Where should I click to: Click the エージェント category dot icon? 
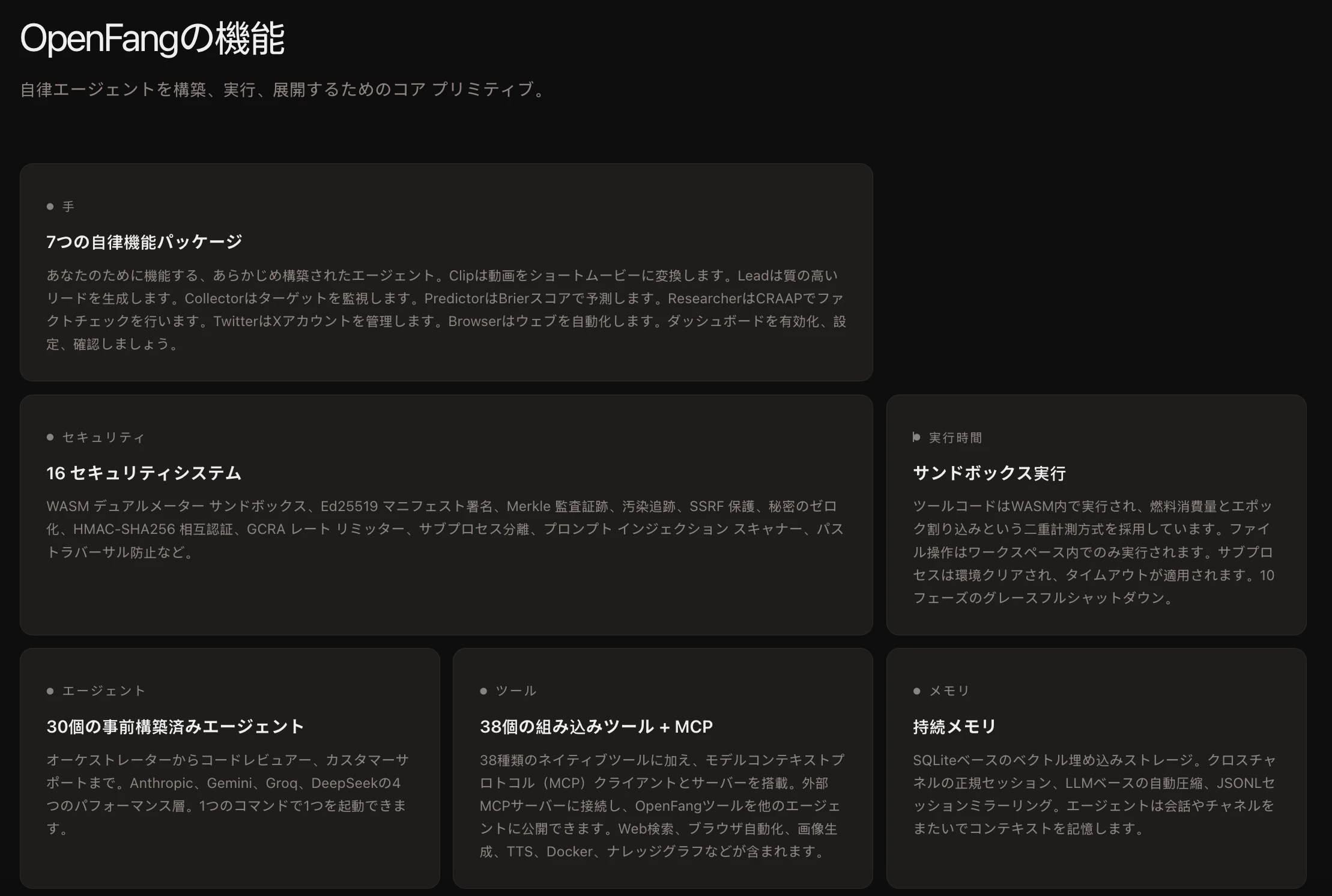point(51,691)
